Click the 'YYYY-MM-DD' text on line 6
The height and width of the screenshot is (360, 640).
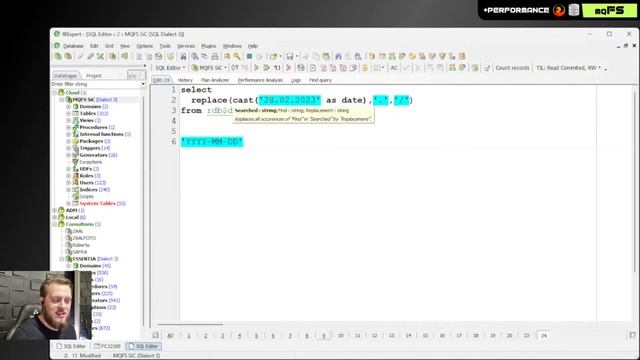pyautogui.click(x=212, y=142)
